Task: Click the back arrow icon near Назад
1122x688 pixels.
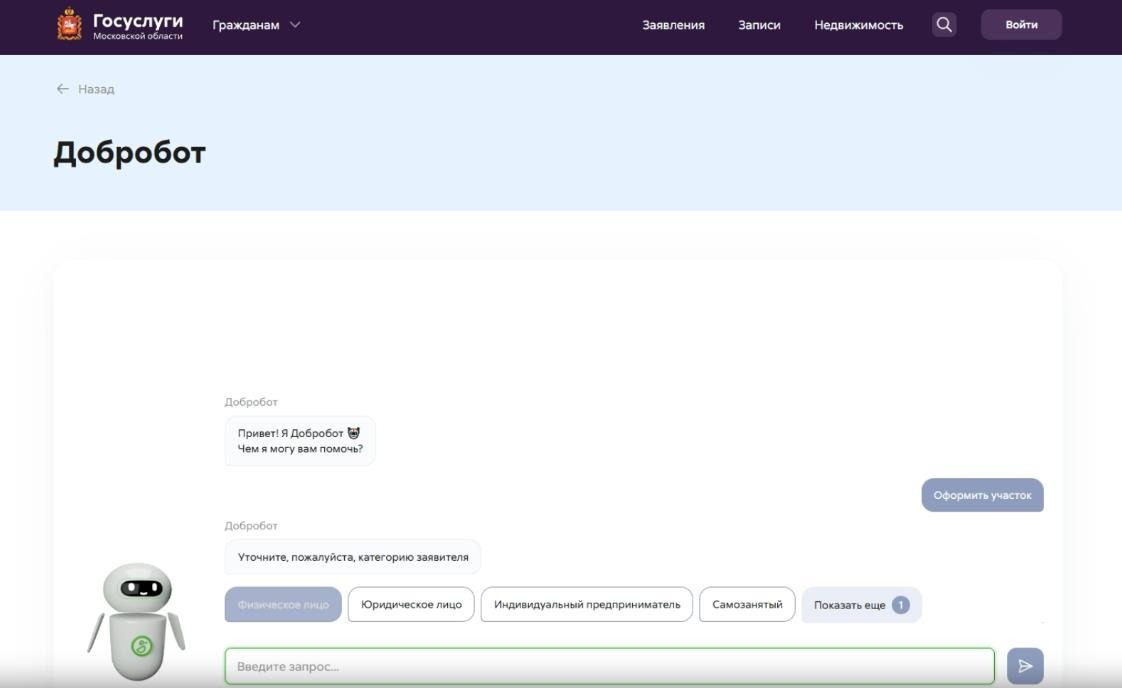Action: pyautogui.click(x=62, y=89)
